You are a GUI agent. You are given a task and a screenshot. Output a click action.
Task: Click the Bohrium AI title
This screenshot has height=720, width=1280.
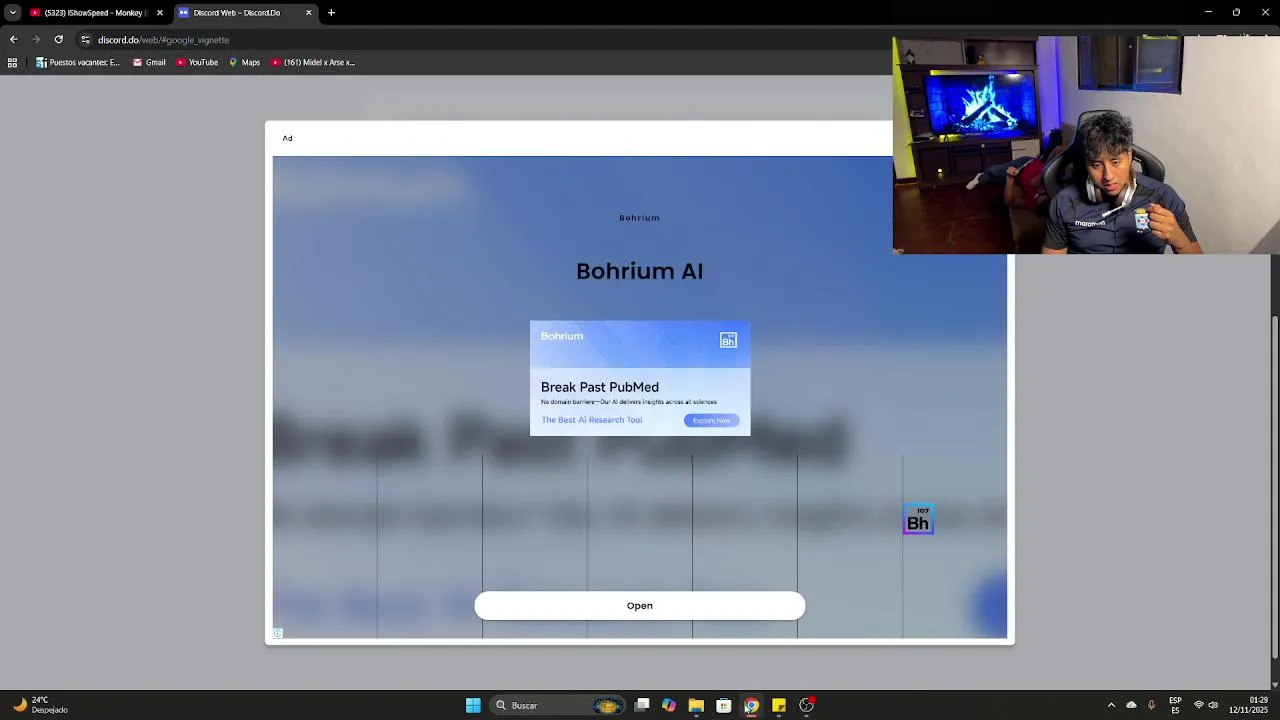click(640, 271)
